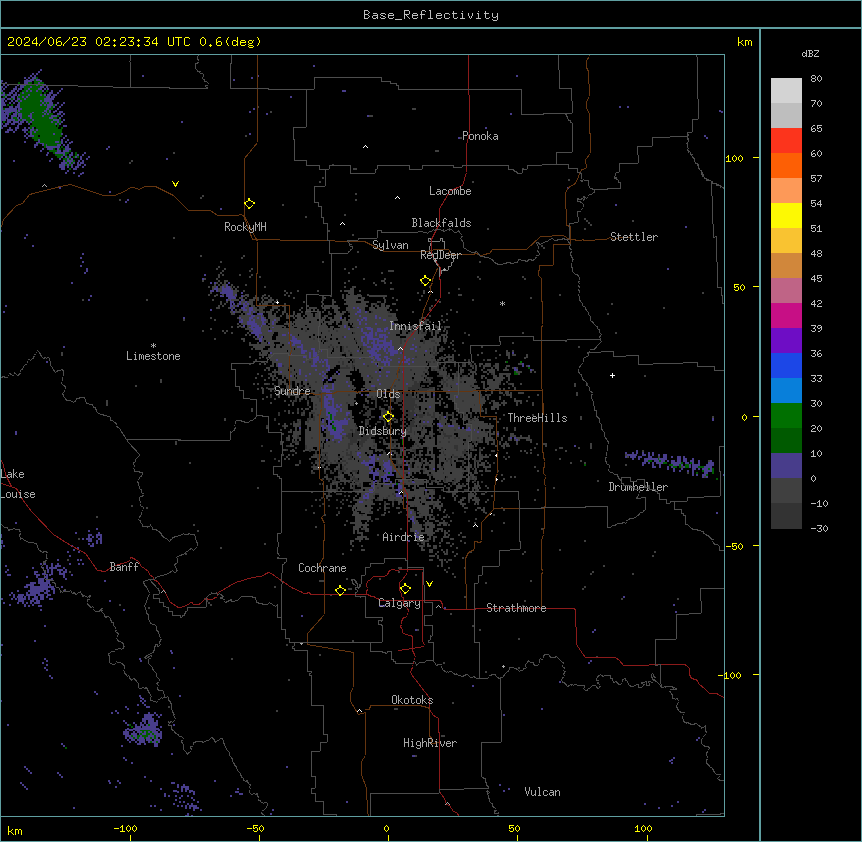The image size is (862, 842).
Task: Click the Sylvan label
Action: [x=390, y=245]
